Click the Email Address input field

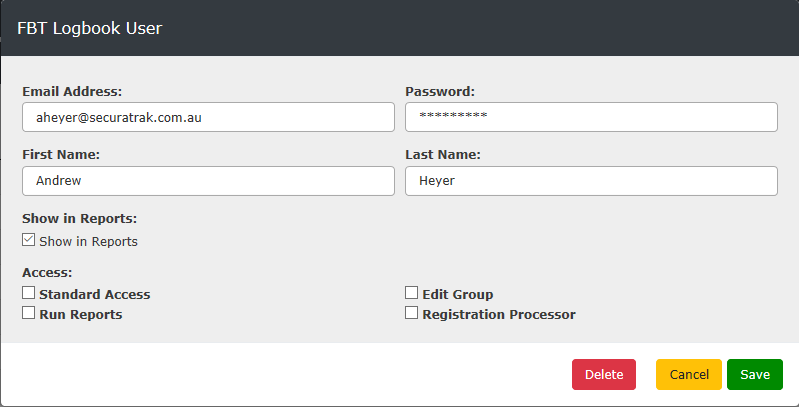pyautogui.click(x=208, y=117)
